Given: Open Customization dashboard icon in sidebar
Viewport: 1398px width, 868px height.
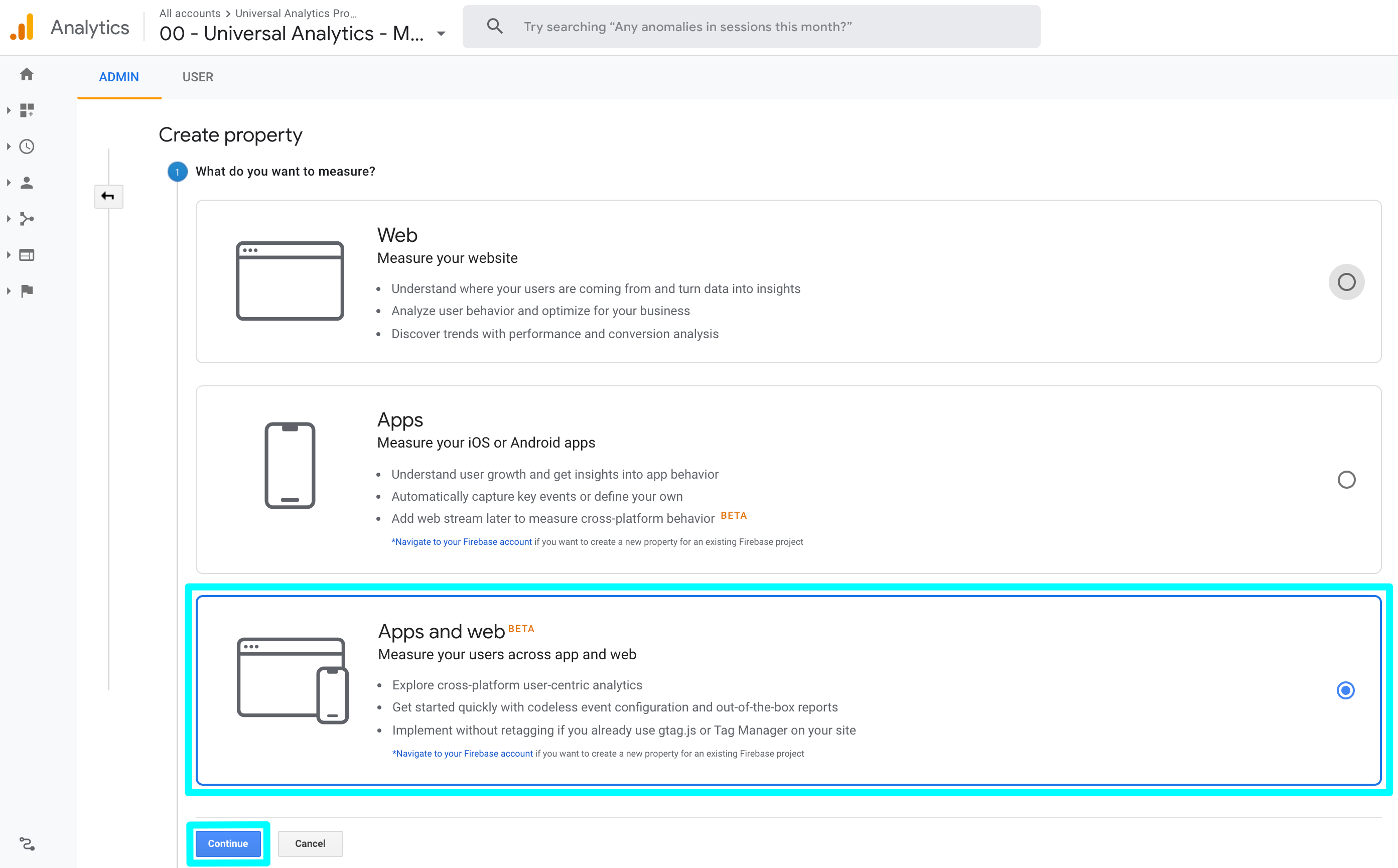Looking at the screenshot, I should 27,110.
